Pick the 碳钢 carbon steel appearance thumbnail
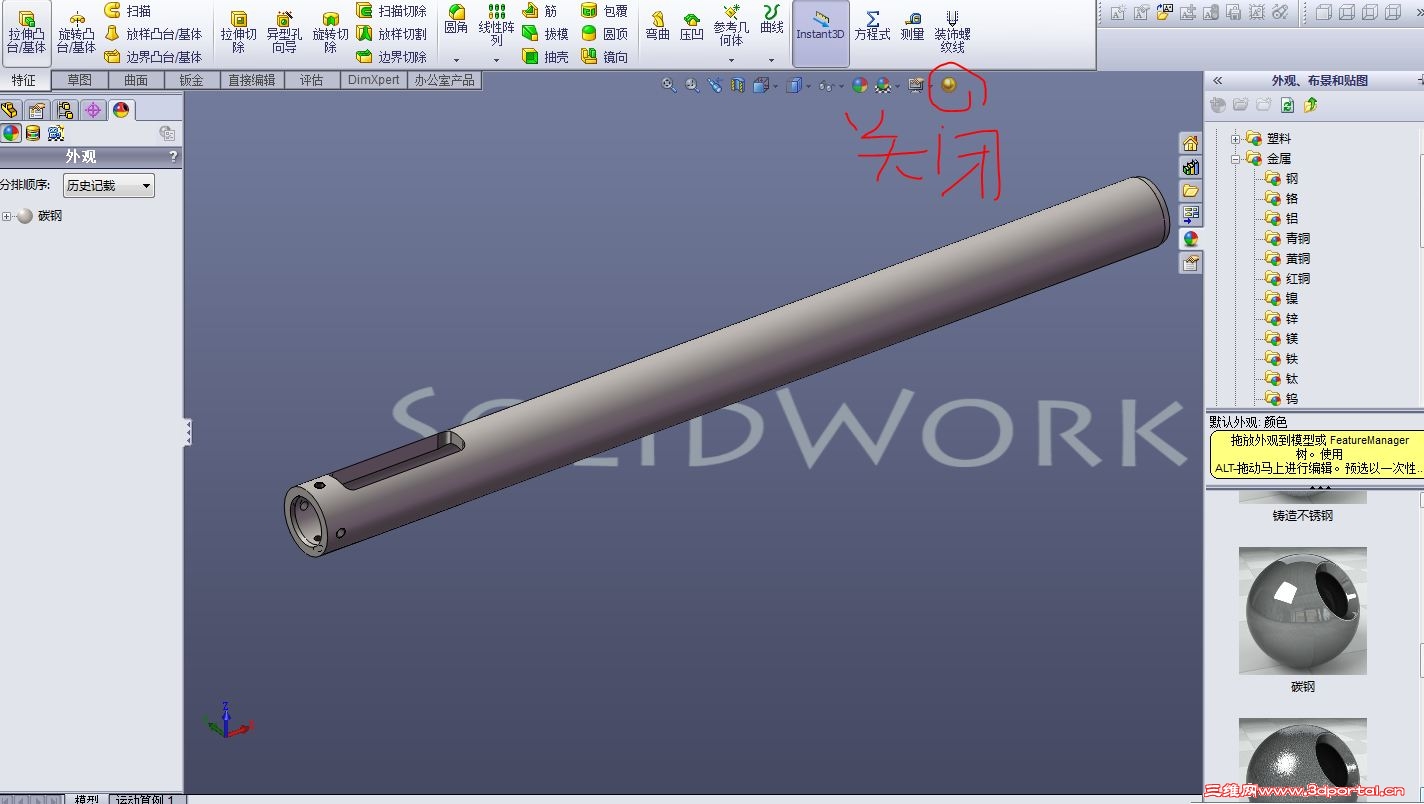1424x804 pixels. point(1302,611)
